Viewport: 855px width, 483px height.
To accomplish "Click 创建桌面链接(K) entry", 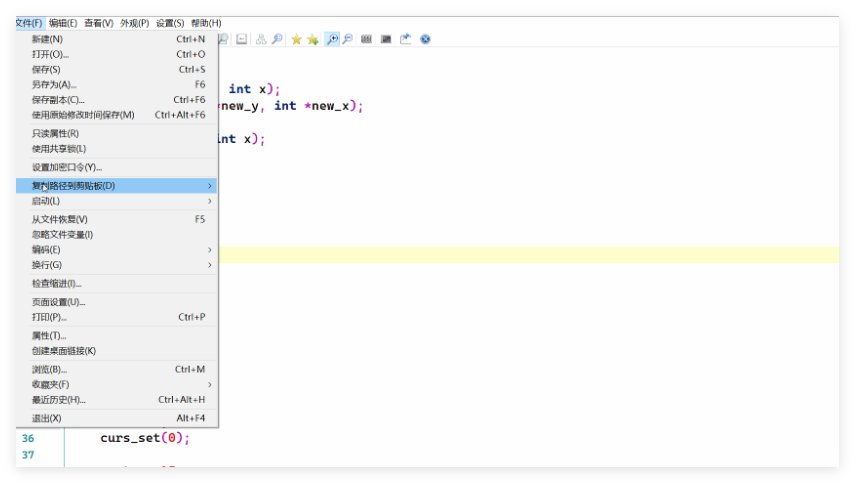I will pyautogui.click(x=117, y=351).
